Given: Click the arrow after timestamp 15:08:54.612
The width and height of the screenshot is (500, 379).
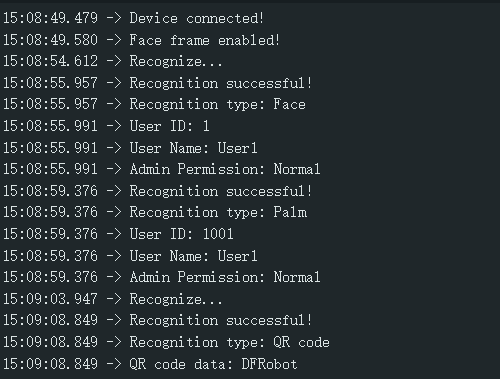Looking at the screenshot, I should [x=114, y=61].
